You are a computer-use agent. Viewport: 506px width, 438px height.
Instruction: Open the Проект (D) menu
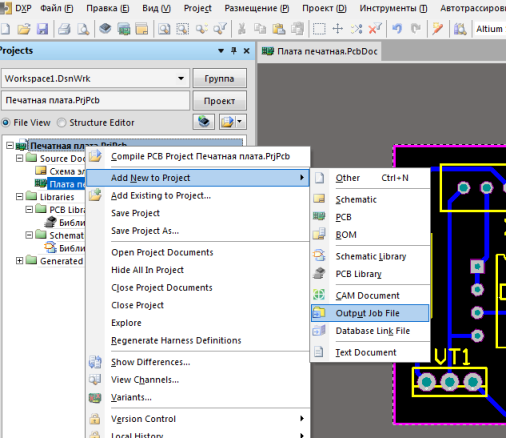tap(324, 8)
